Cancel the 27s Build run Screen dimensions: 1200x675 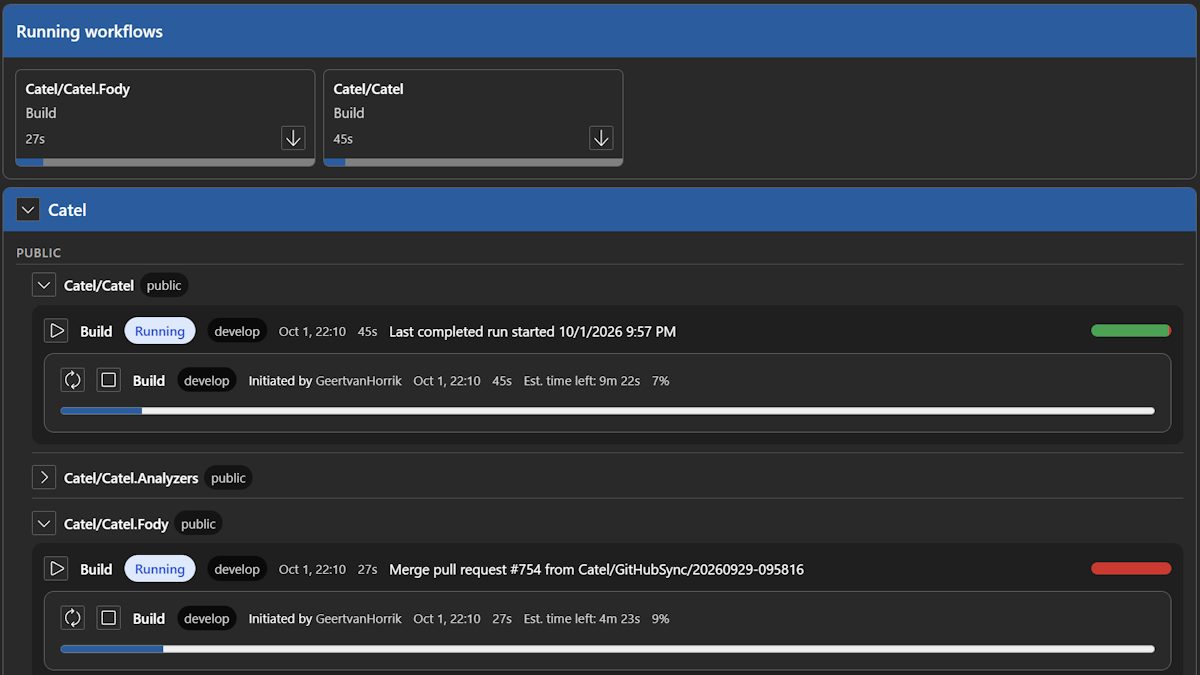(109, 618)
